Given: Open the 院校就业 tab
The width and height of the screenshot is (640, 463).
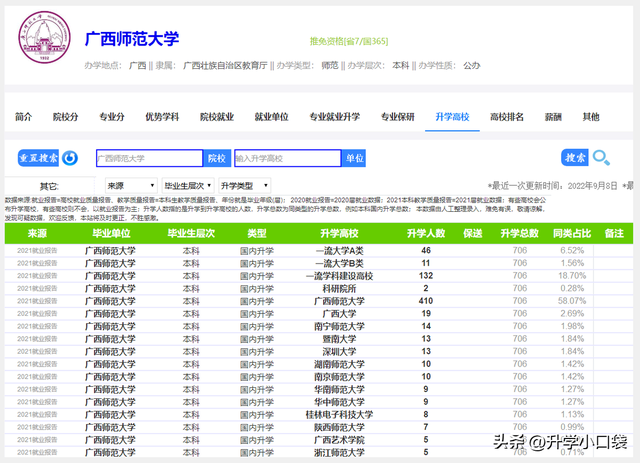Looking at the screenshot, I should 217,117.
